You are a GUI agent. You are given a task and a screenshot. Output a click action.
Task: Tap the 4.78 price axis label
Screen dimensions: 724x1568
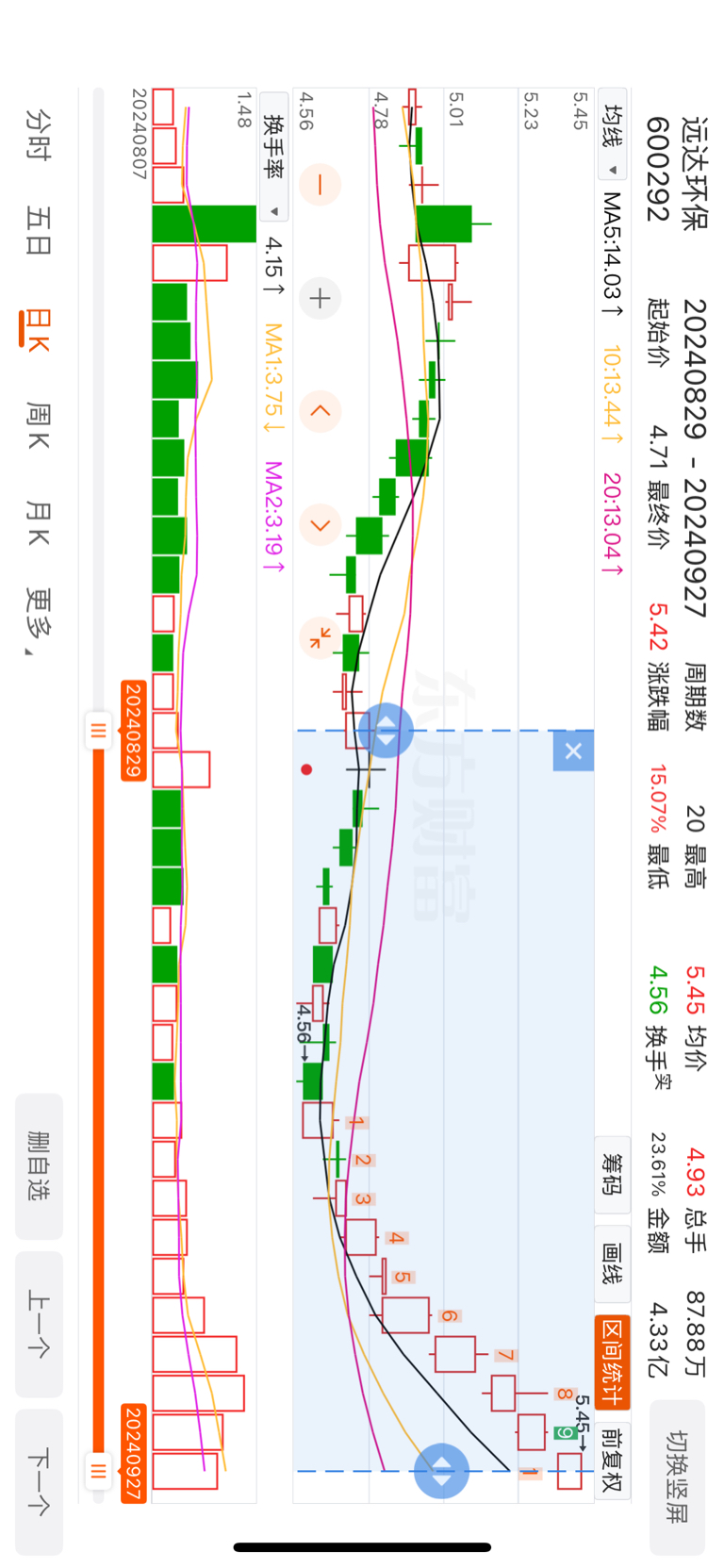[x=380, y=109]
